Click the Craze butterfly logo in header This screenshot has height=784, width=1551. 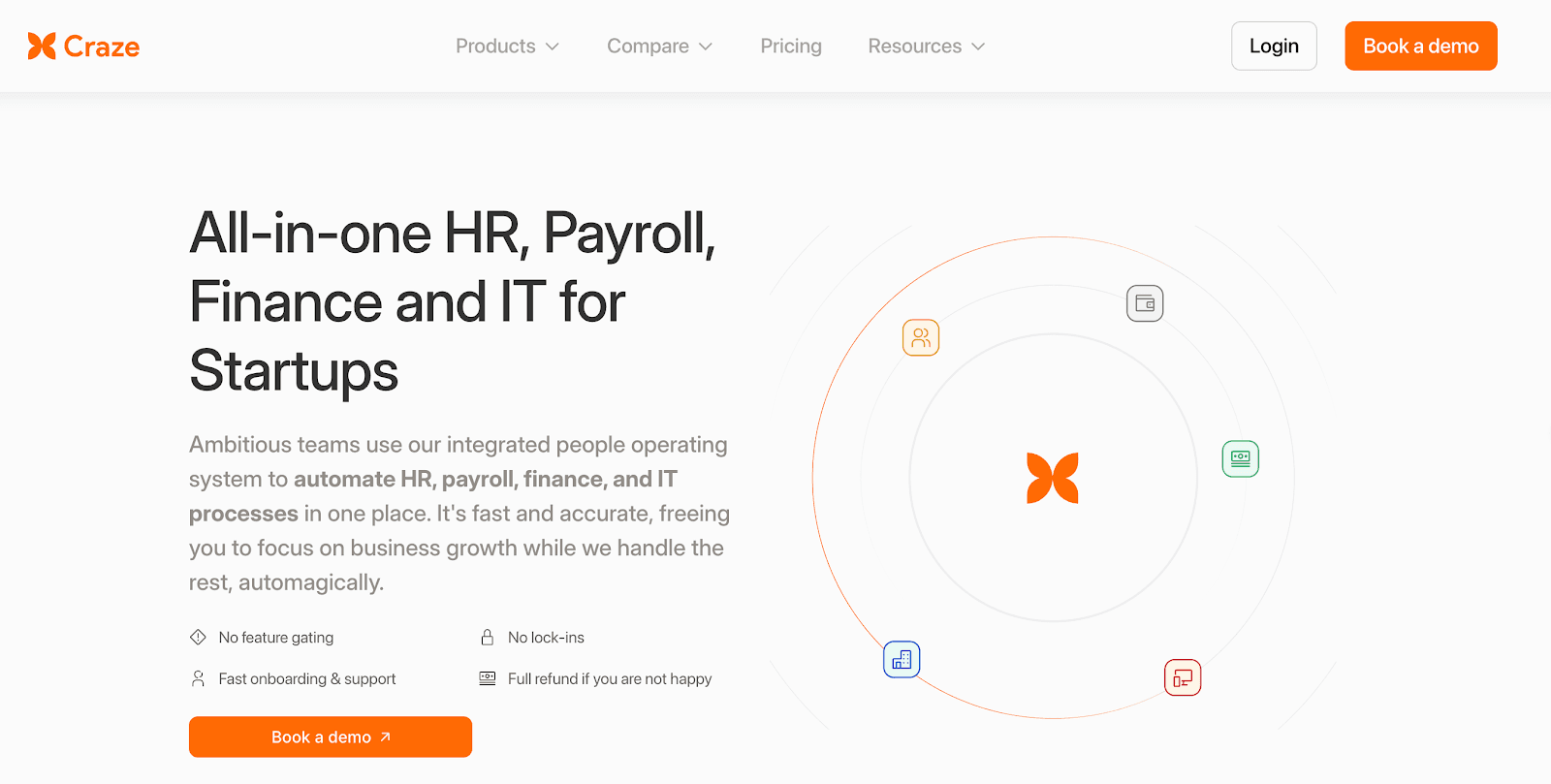pos(42,46)
